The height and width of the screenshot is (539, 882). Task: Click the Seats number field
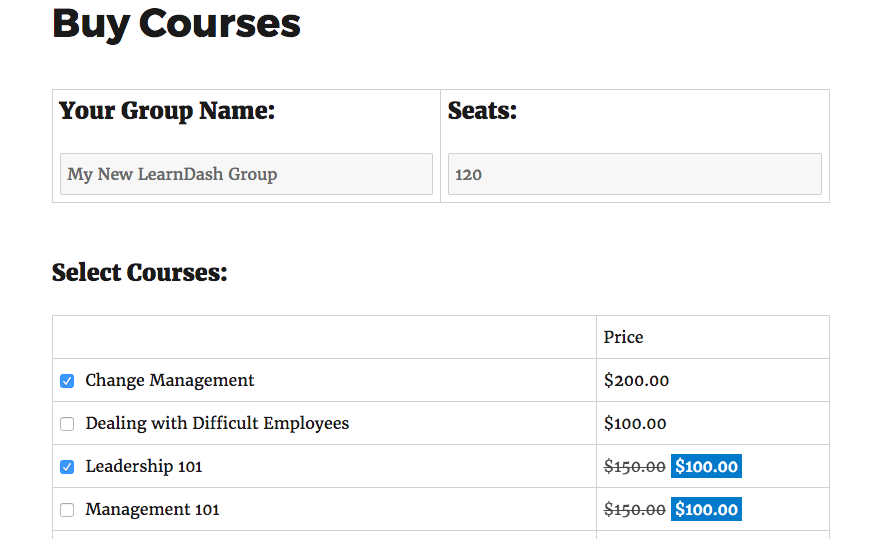point(634,174)
